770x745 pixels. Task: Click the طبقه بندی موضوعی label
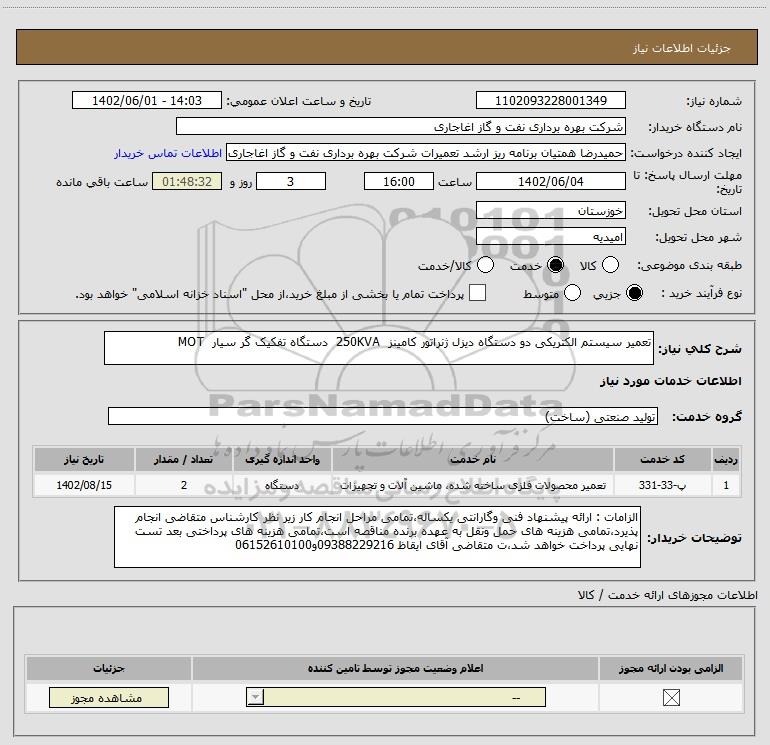689,265
